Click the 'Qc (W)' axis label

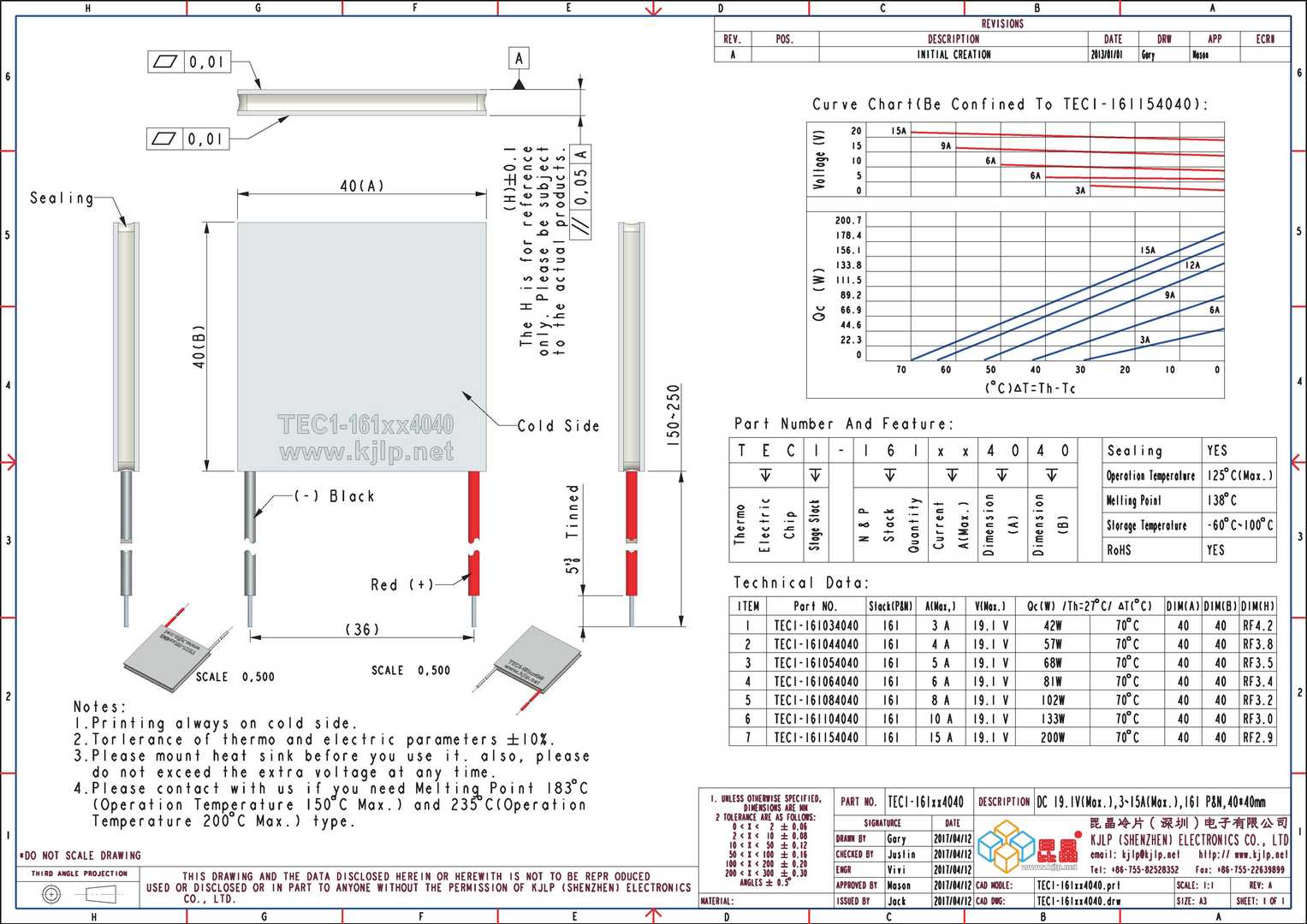[819, 295]
